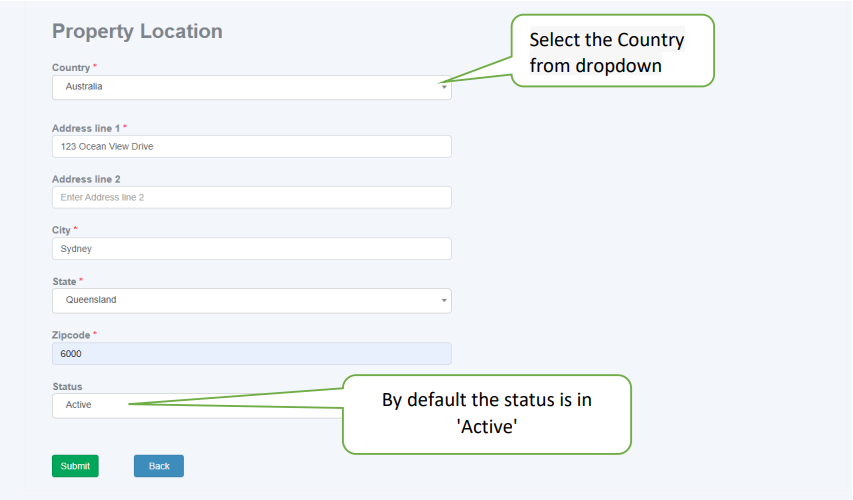Image resolution: width=853 pixels, height=500 pixels.
Task: Click the 'Select the Country from dropdown' callout
Action: 613,51
